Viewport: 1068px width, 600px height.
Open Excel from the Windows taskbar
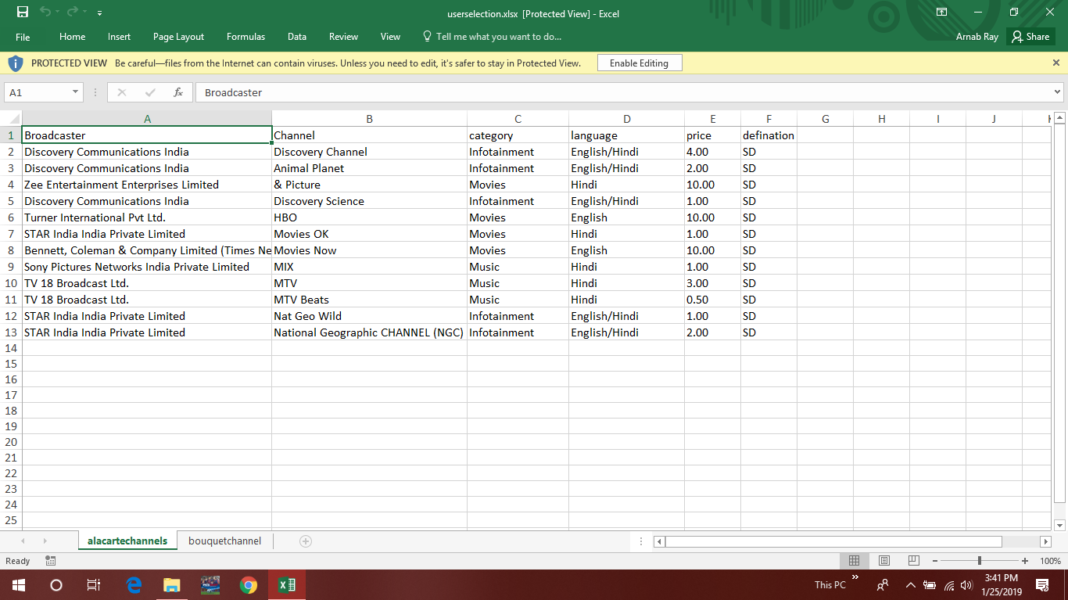coord(287,585)
